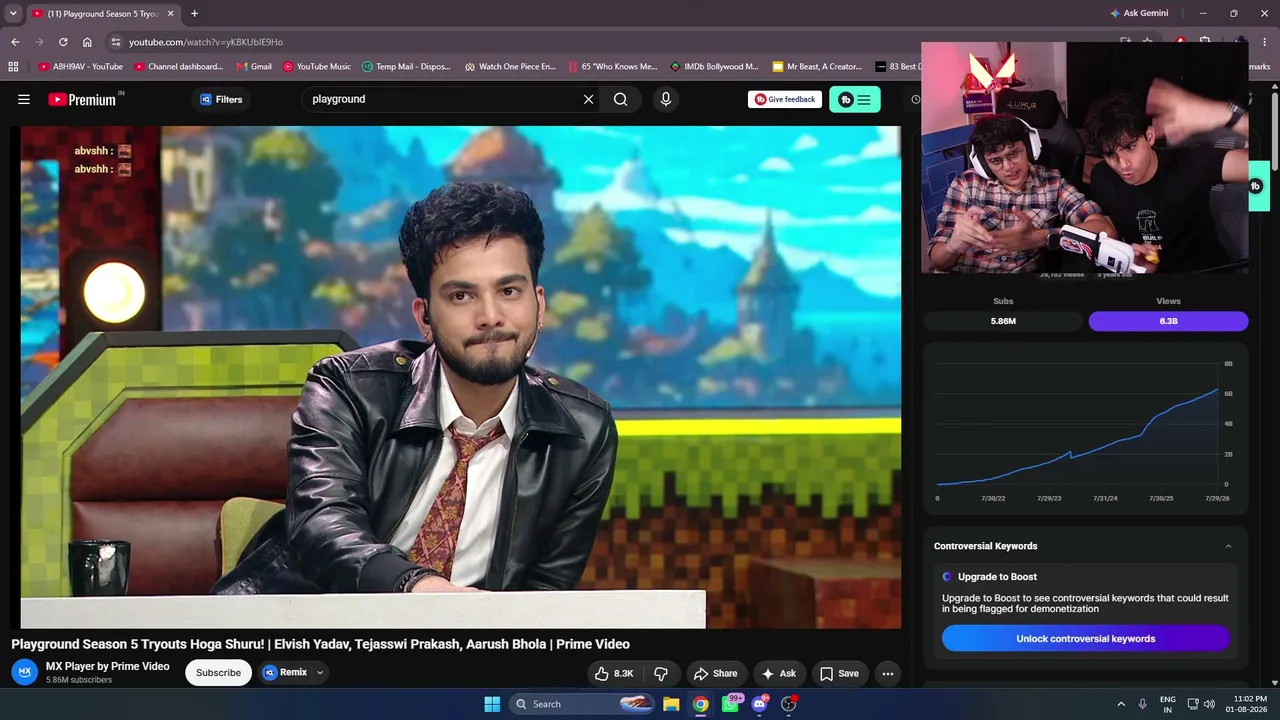Share the Playground Season 5 video
The height and width of the screenshot is (720, 1280).
[716, 673]
